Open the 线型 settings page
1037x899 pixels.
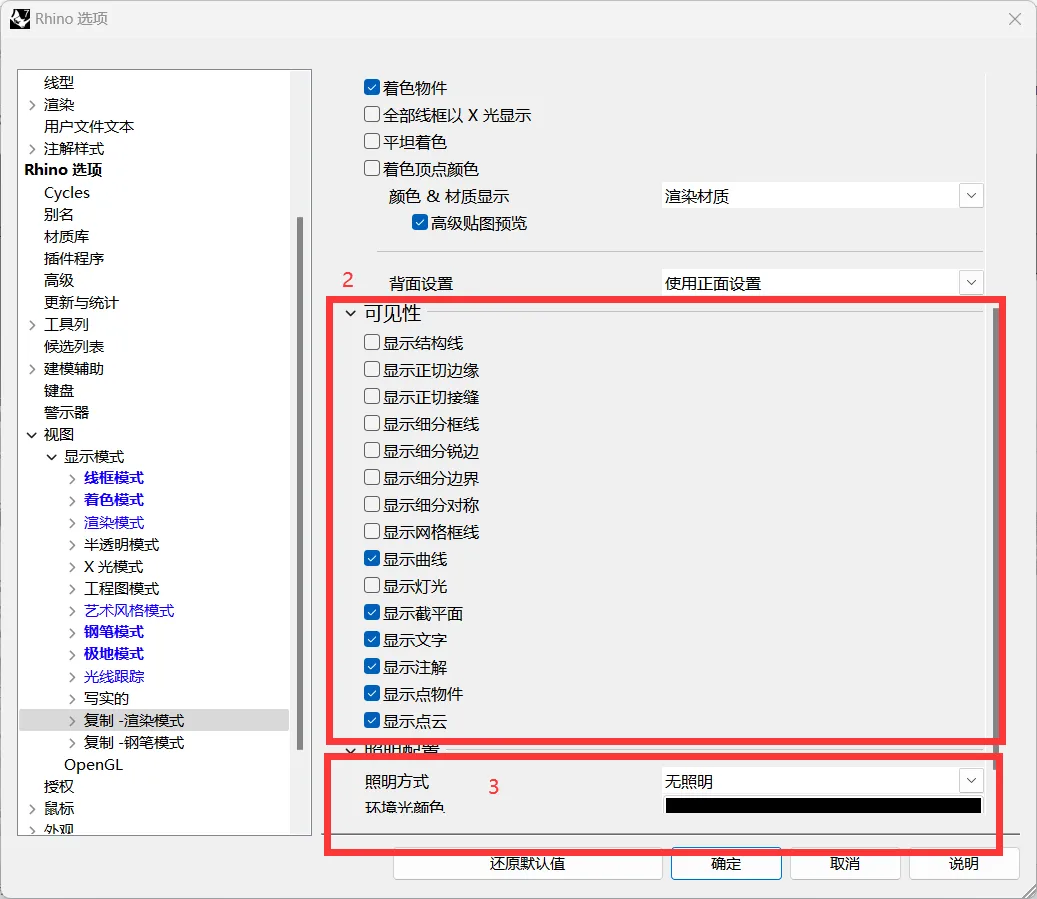point(59,83)
